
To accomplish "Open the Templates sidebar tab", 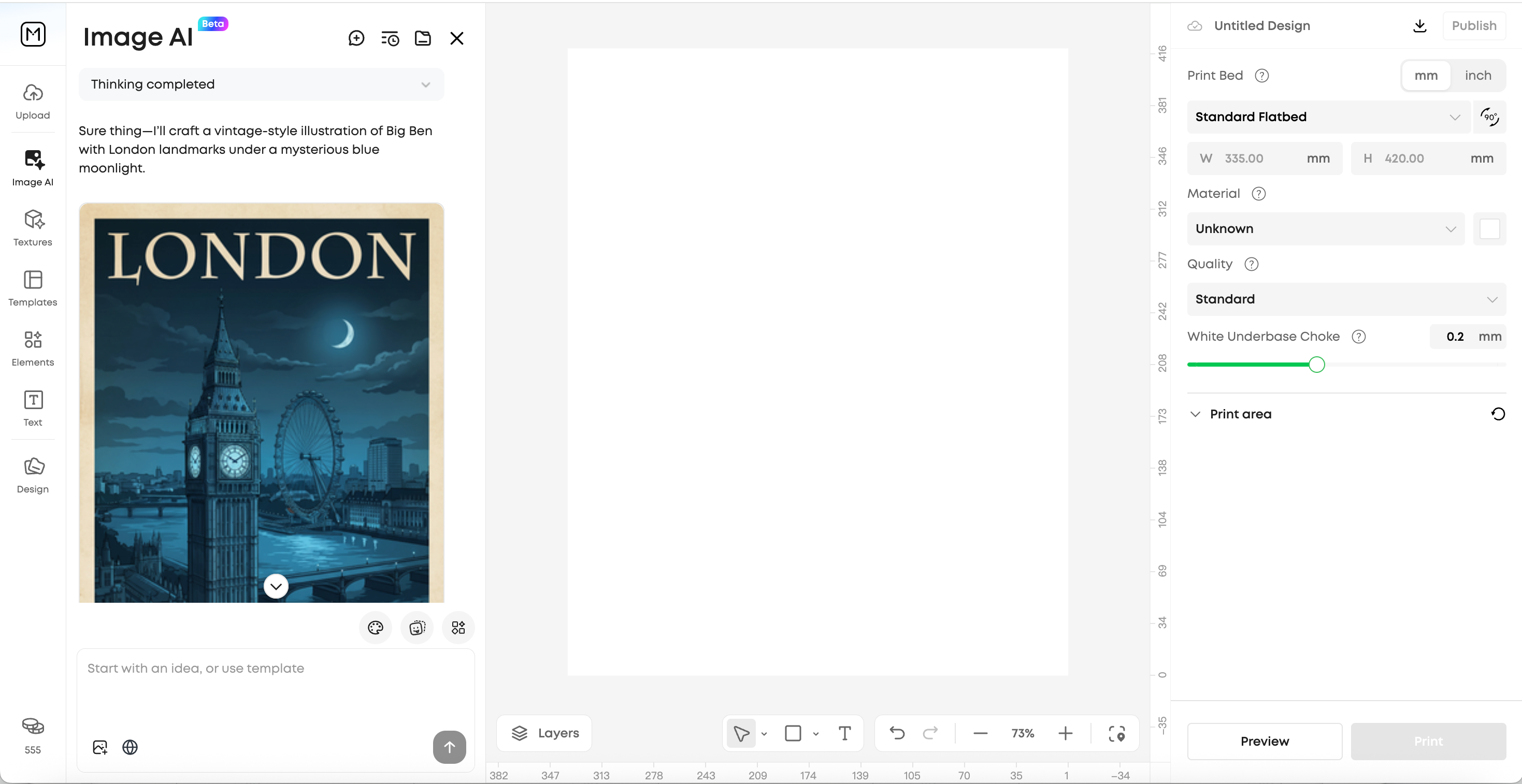I will coord(33,288).
